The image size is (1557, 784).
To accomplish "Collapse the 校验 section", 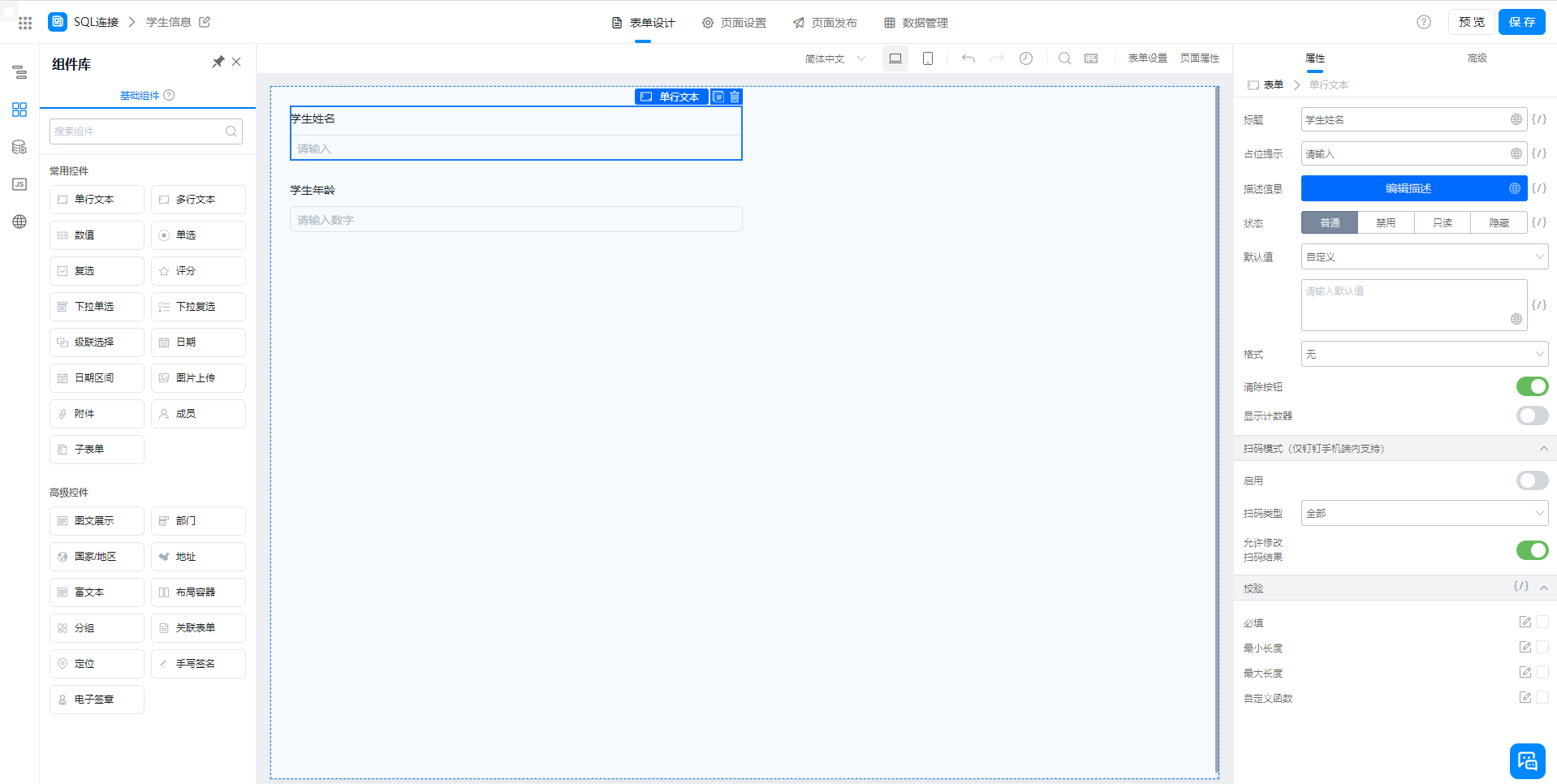I will (x=1544, y=588).
